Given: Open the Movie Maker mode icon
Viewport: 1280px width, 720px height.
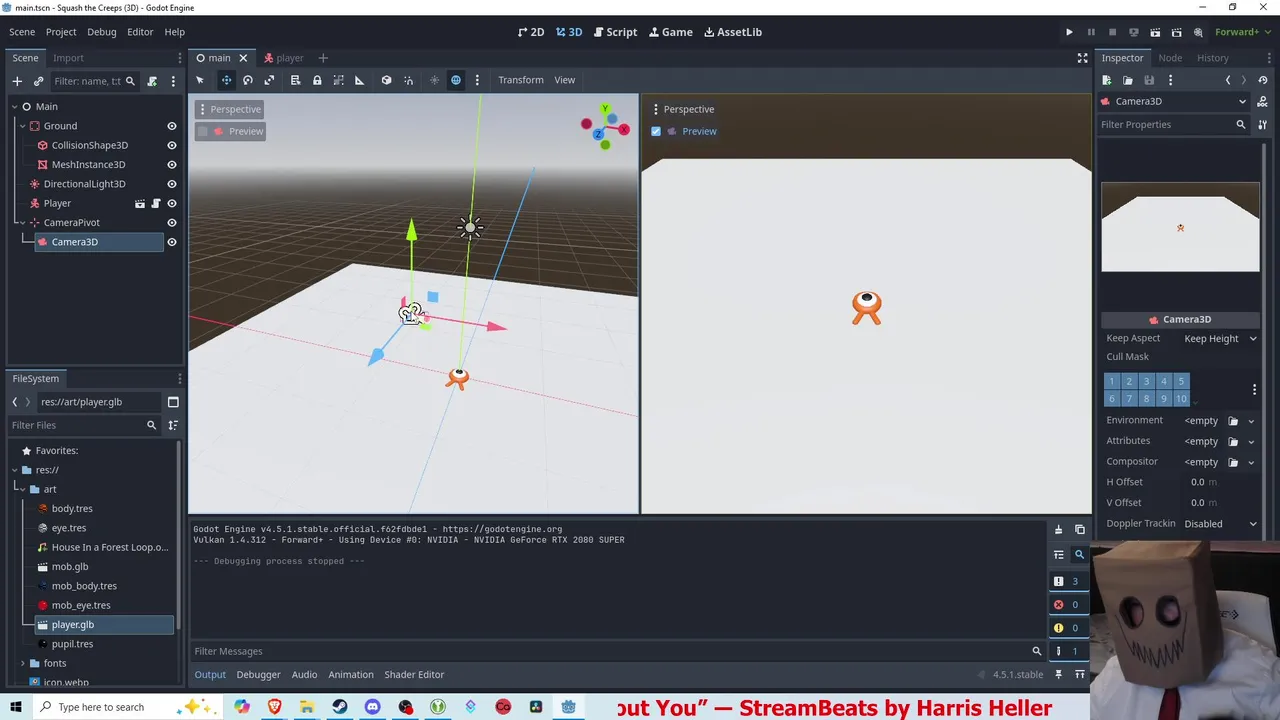Looking at the screenshot, I should 1198,32.
